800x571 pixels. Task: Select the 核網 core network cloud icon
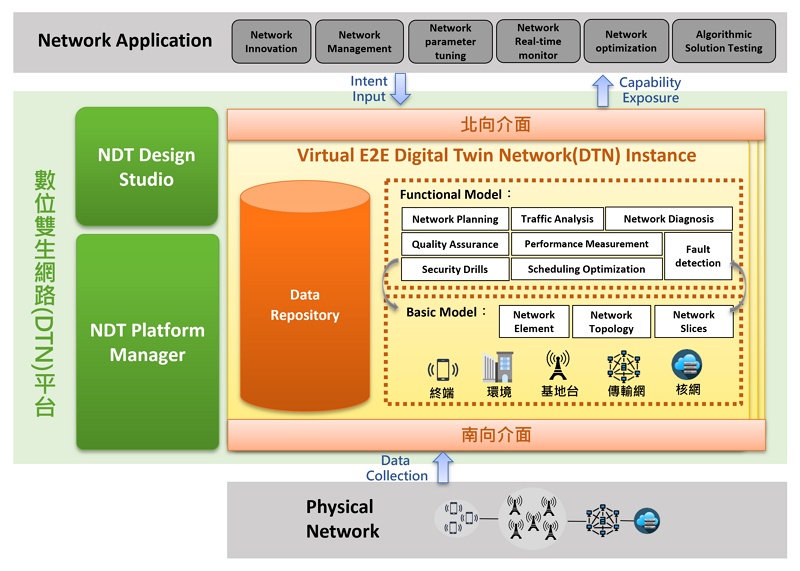pyautogui.click(x=687, y=365)
